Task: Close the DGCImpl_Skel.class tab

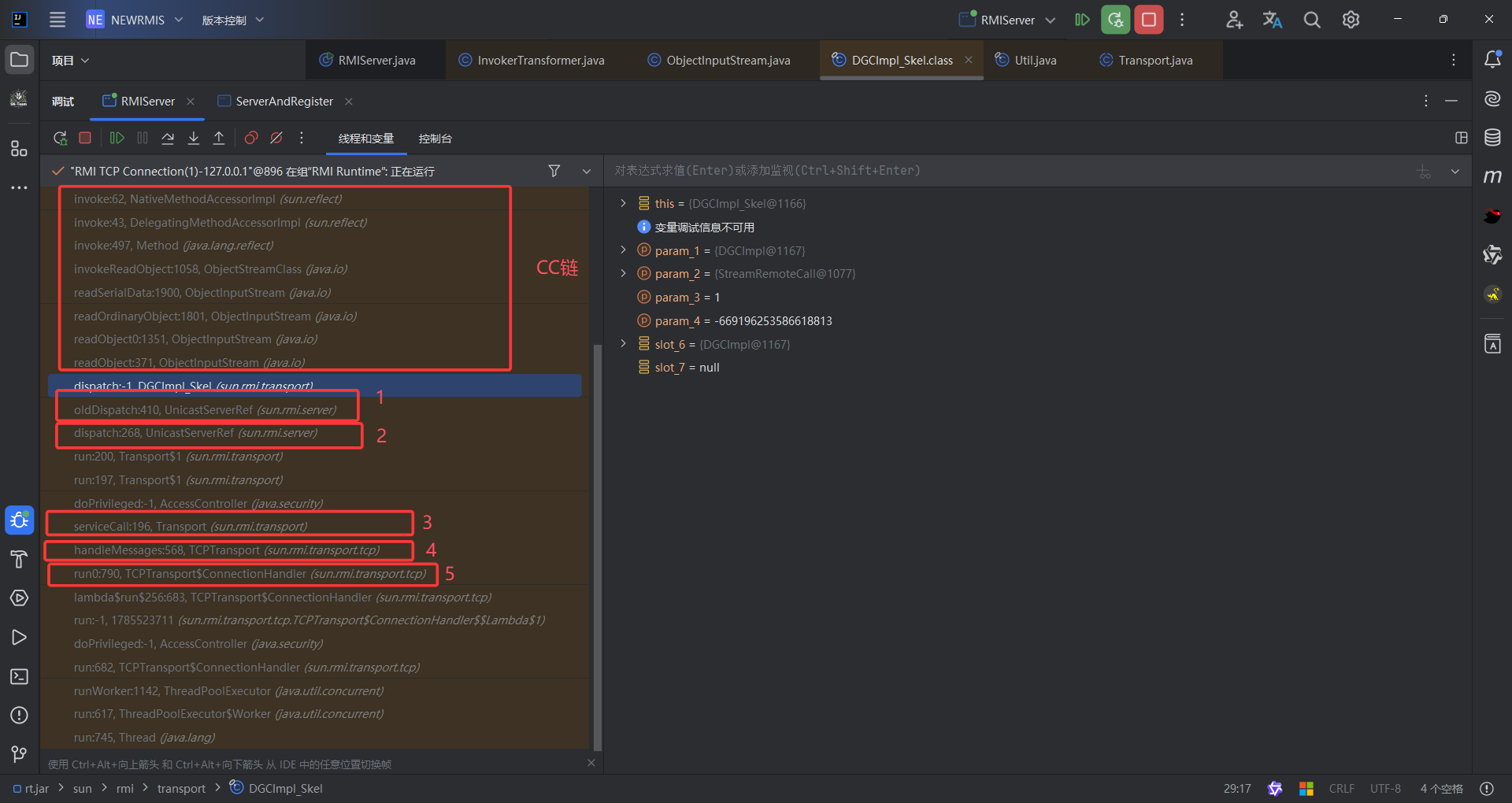Action: (969, 60)
